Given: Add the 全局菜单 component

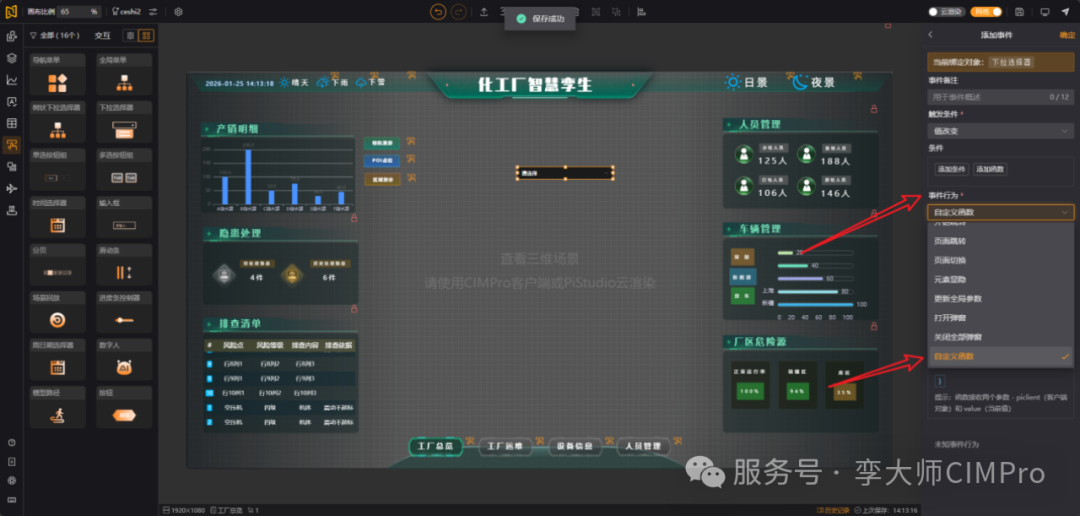Looking at the screenshot, I should tap(124, 74).
